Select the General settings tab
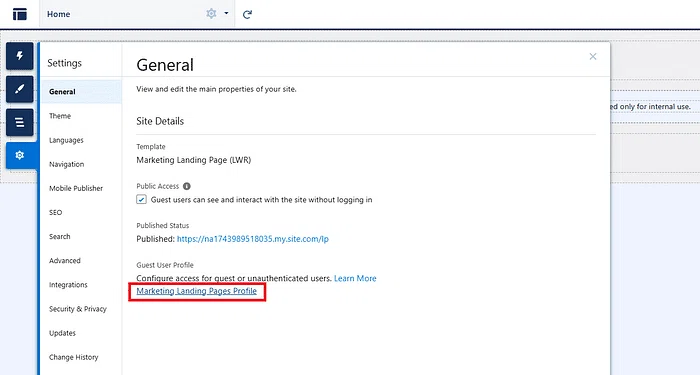The image size is (700, 375). coord(81,92)
